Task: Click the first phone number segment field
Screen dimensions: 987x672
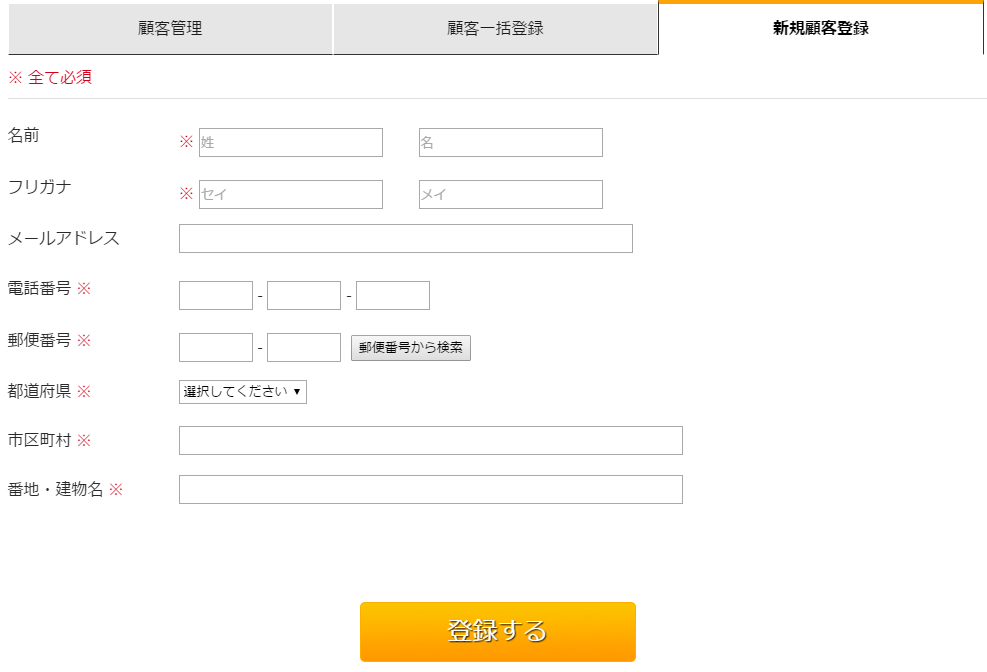Action: (214, 295)
